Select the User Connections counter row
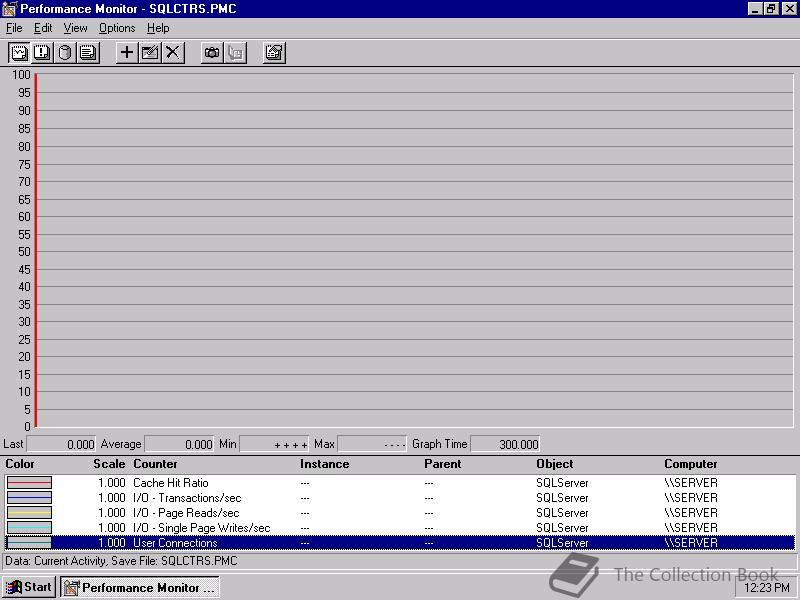The image size is (800, 600). pos(400,542)
